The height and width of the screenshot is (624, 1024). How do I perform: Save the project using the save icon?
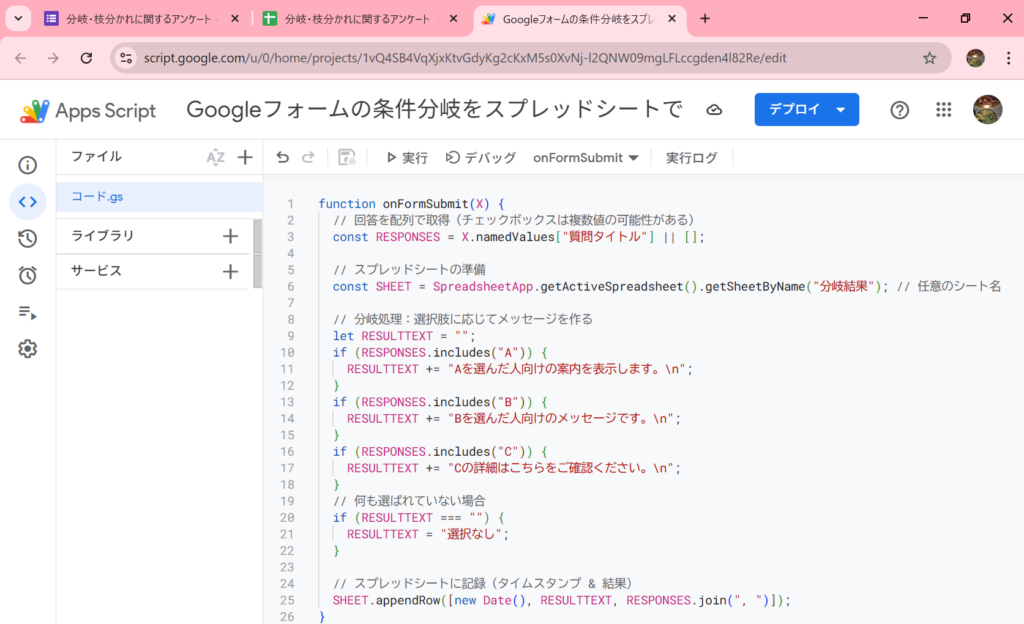(x=347, y=157)
